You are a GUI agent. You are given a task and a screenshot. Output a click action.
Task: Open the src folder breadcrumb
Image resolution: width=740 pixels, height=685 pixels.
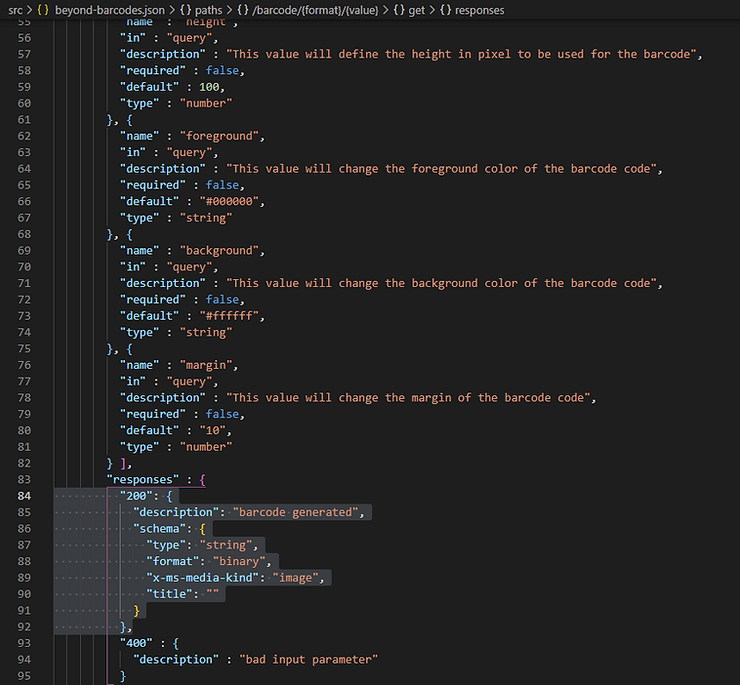tap(15, 10)
